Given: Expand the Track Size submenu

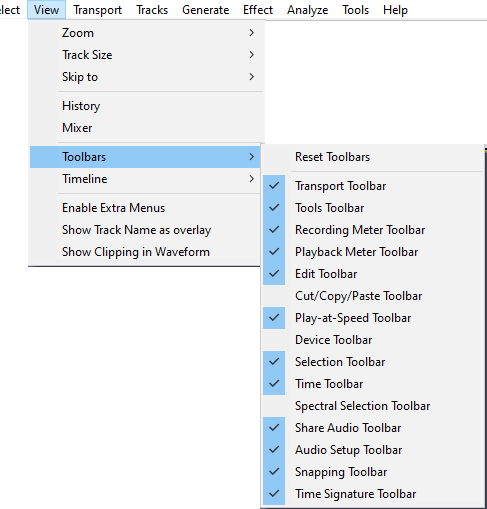Looking at the screenshot, I should tap(145, 55).
